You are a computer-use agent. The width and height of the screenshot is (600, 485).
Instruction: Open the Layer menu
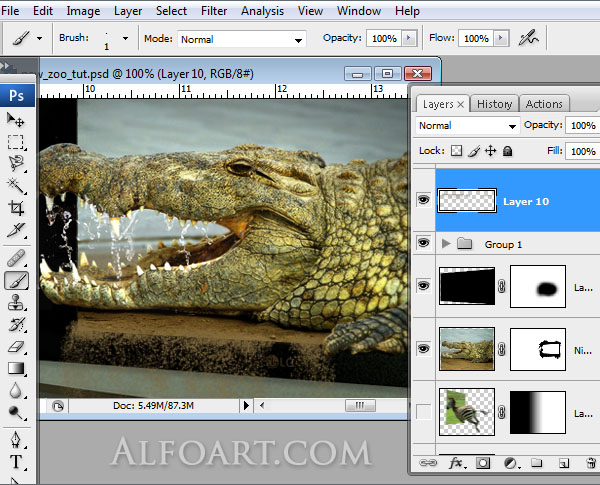click(x=128, y=11)
